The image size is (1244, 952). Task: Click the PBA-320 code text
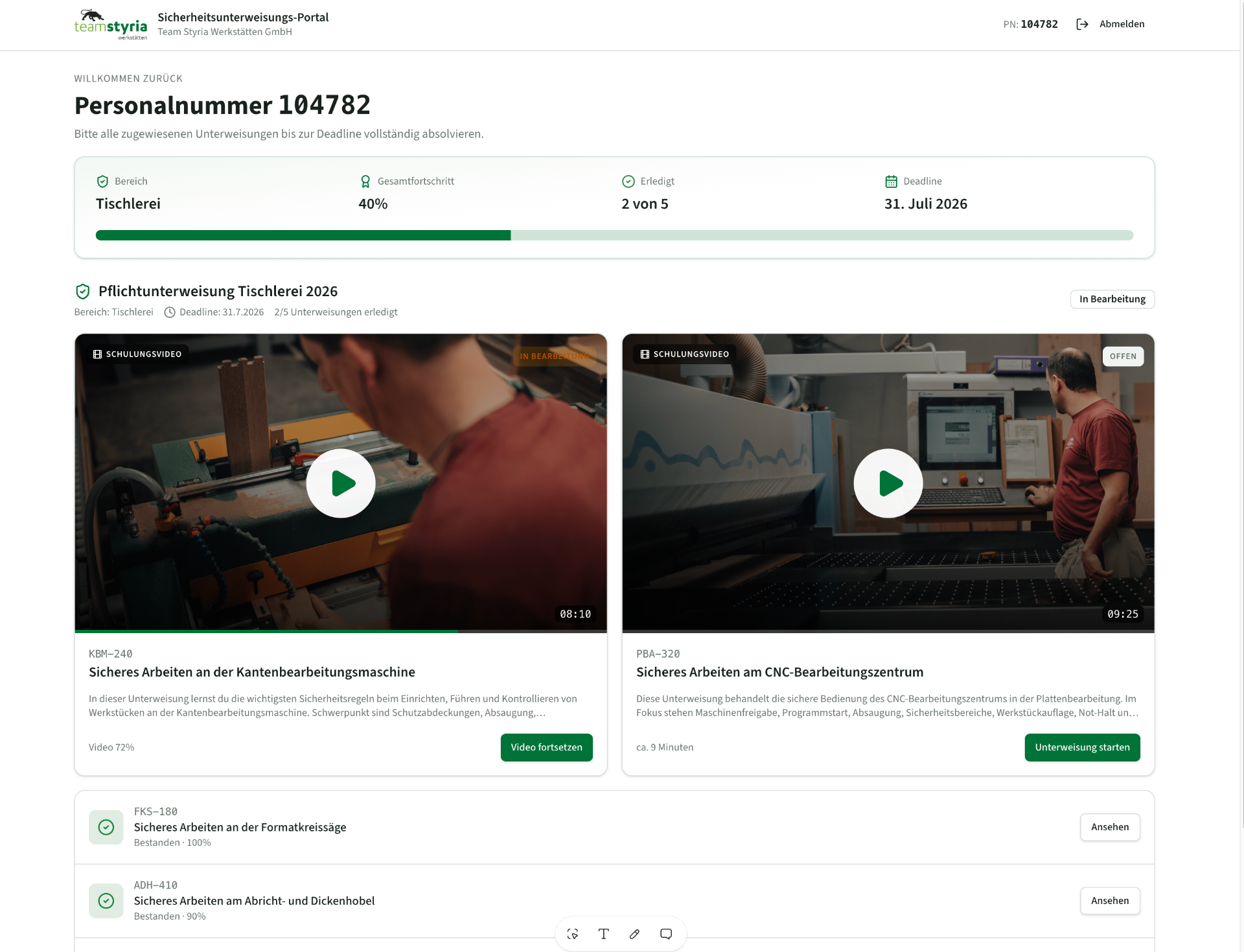658,654
